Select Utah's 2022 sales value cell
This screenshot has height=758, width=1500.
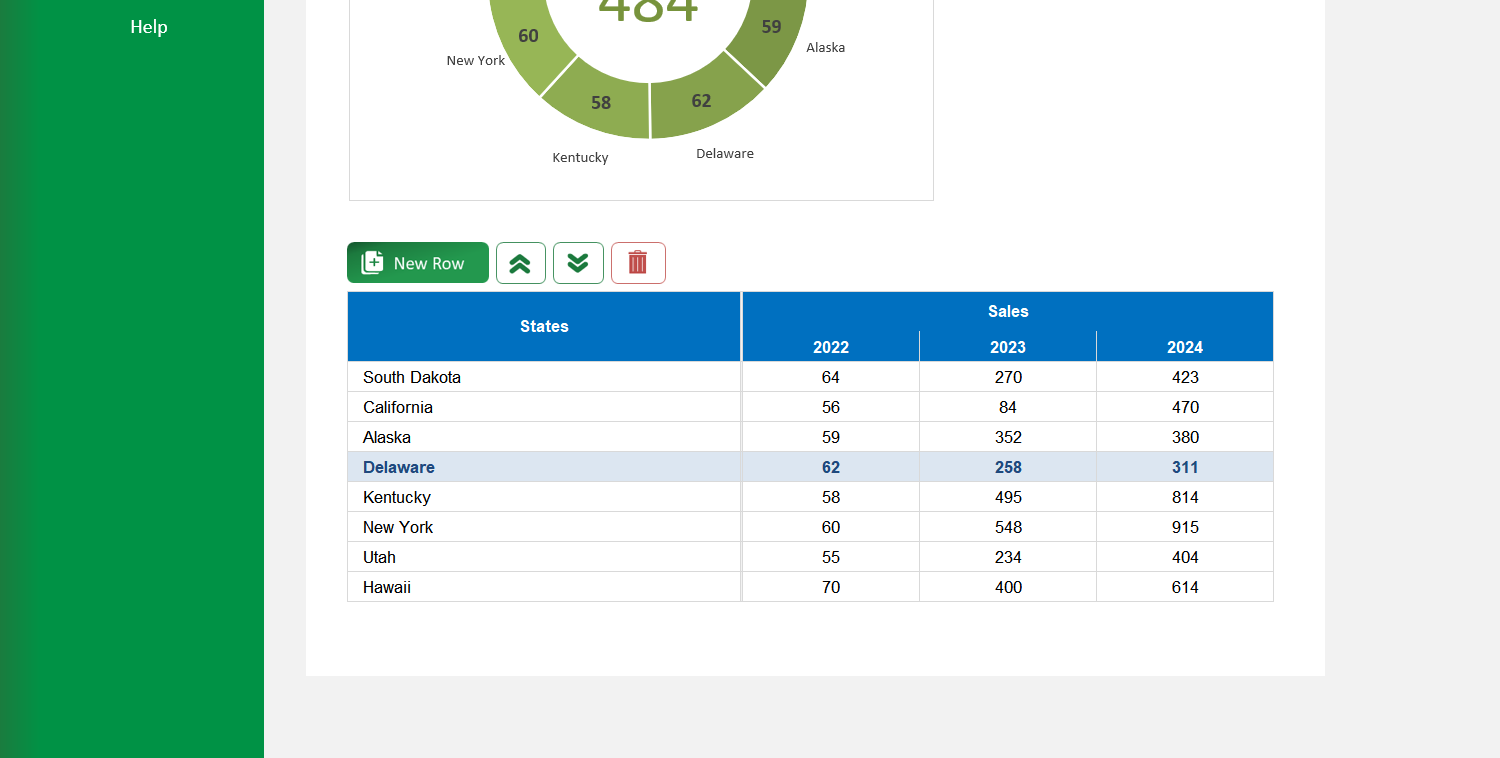coord(830,557)
